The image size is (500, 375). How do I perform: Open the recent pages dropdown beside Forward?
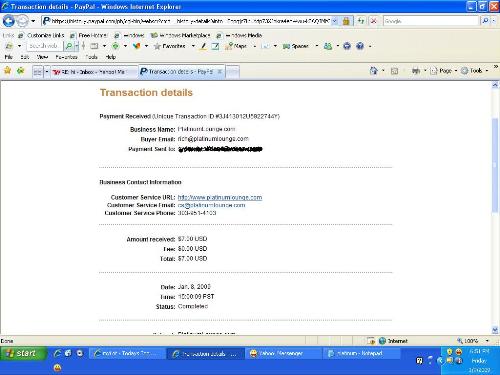pyautogui.click(x=33, y=21)
